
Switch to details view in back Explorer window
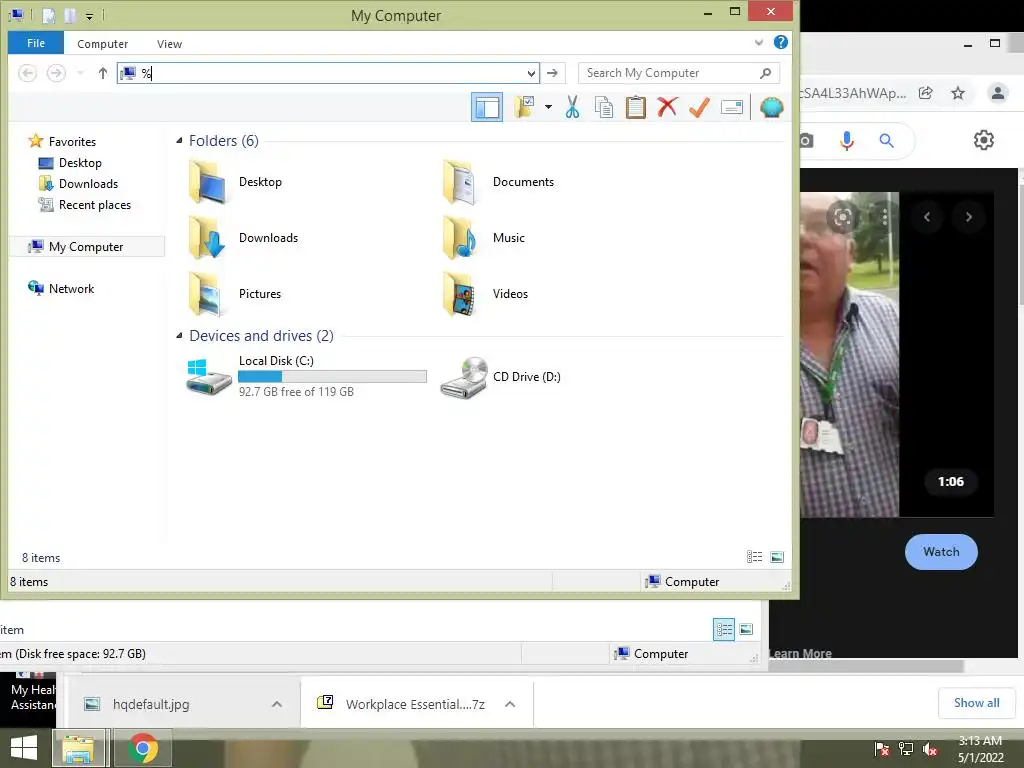724,630
